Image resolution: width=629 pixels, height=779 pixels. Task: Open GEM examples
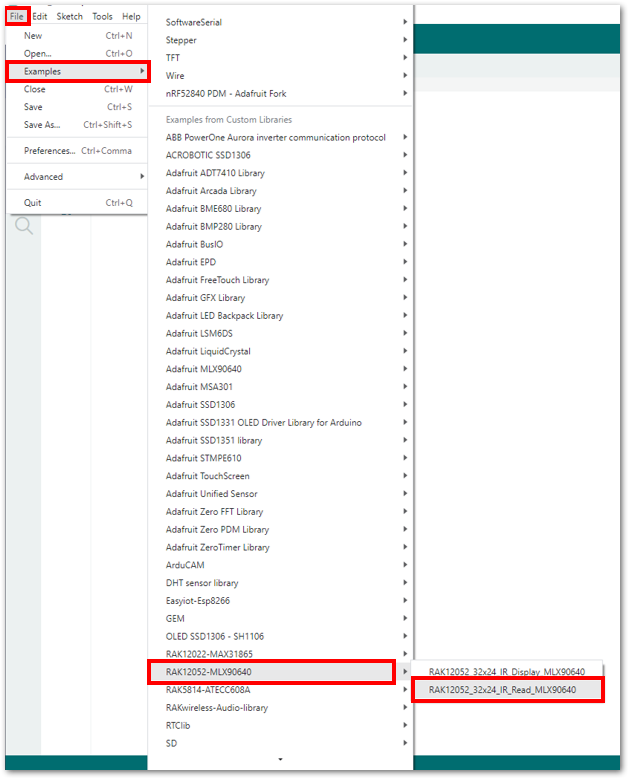click(281, 619)
